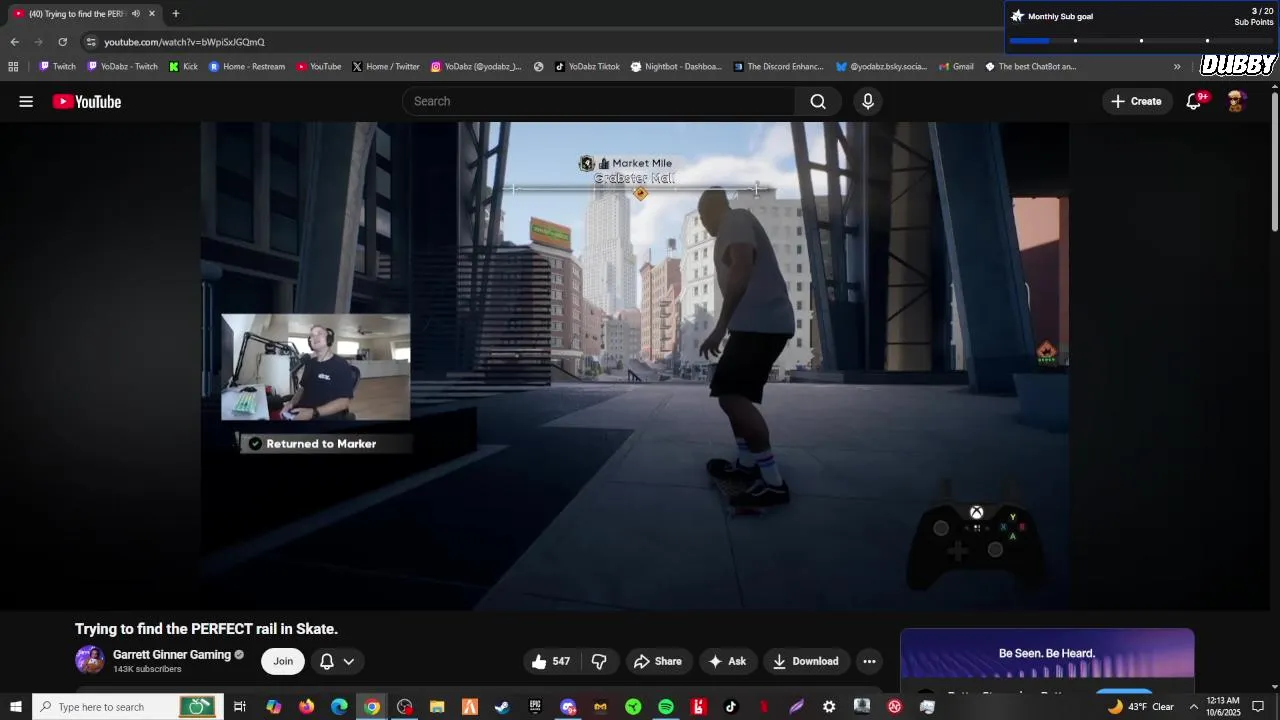The width and height of the screenshot is (1280, 720).
Task: Like the video with thumbs up
Action: (550, 661)
